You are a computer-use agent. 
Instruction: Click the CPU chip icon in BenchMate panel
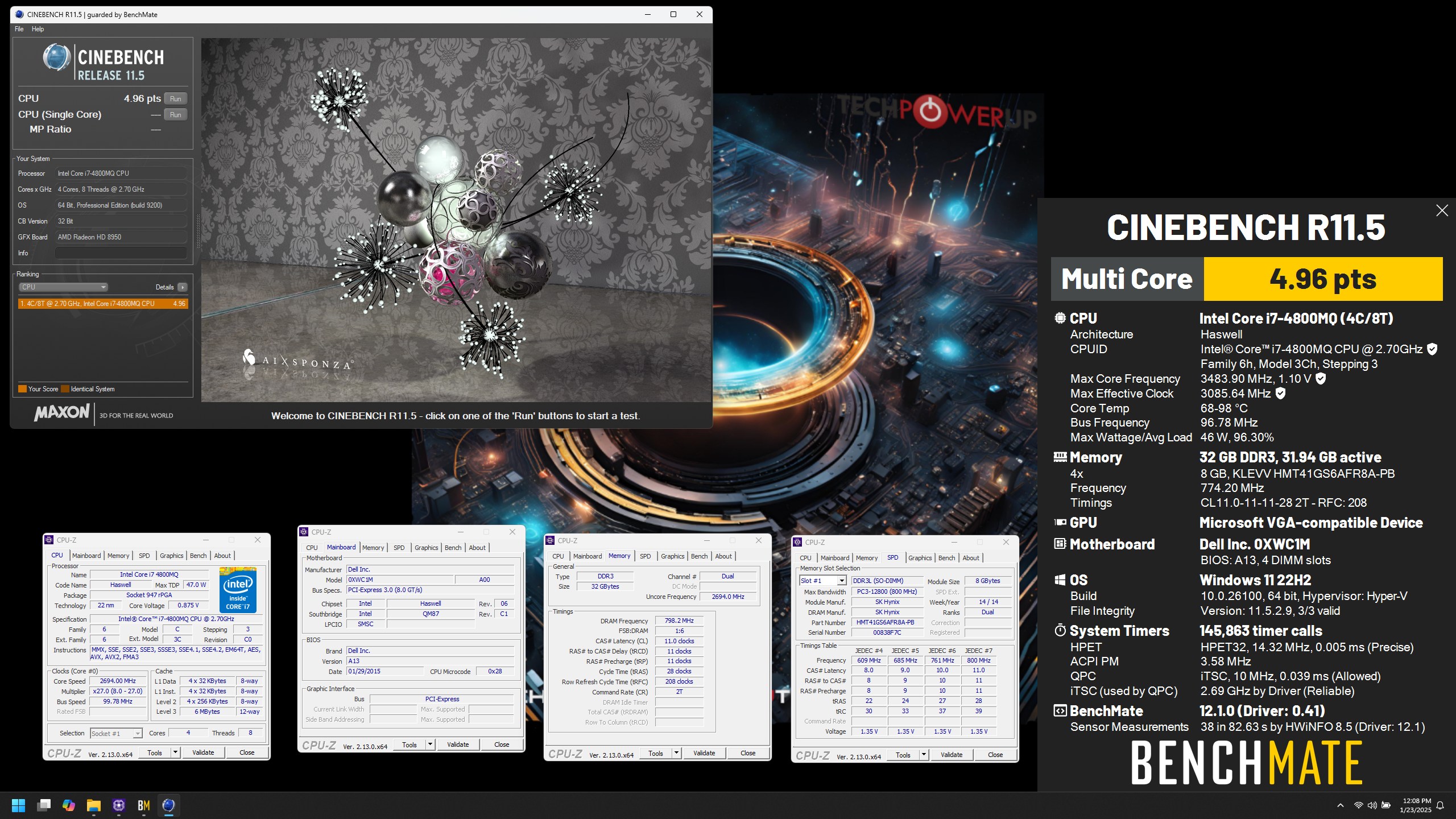pyautogui.click(x=1060, y=318)
